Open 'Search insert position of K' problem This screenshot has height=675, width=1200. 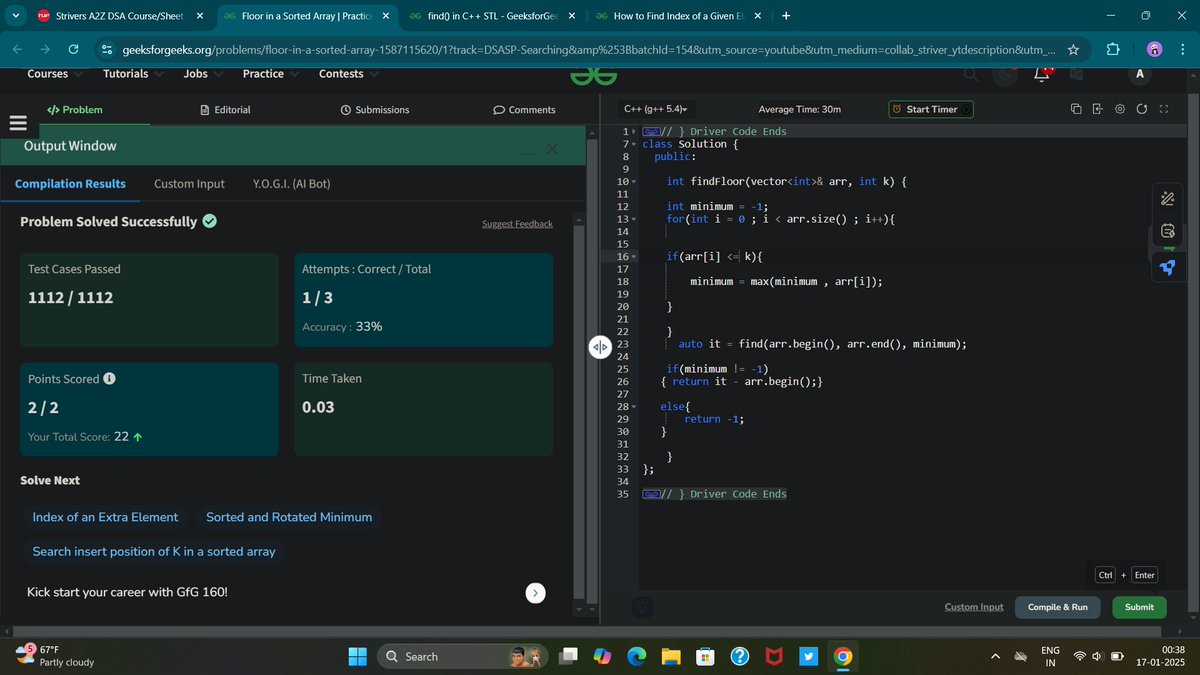coord(154,551)
